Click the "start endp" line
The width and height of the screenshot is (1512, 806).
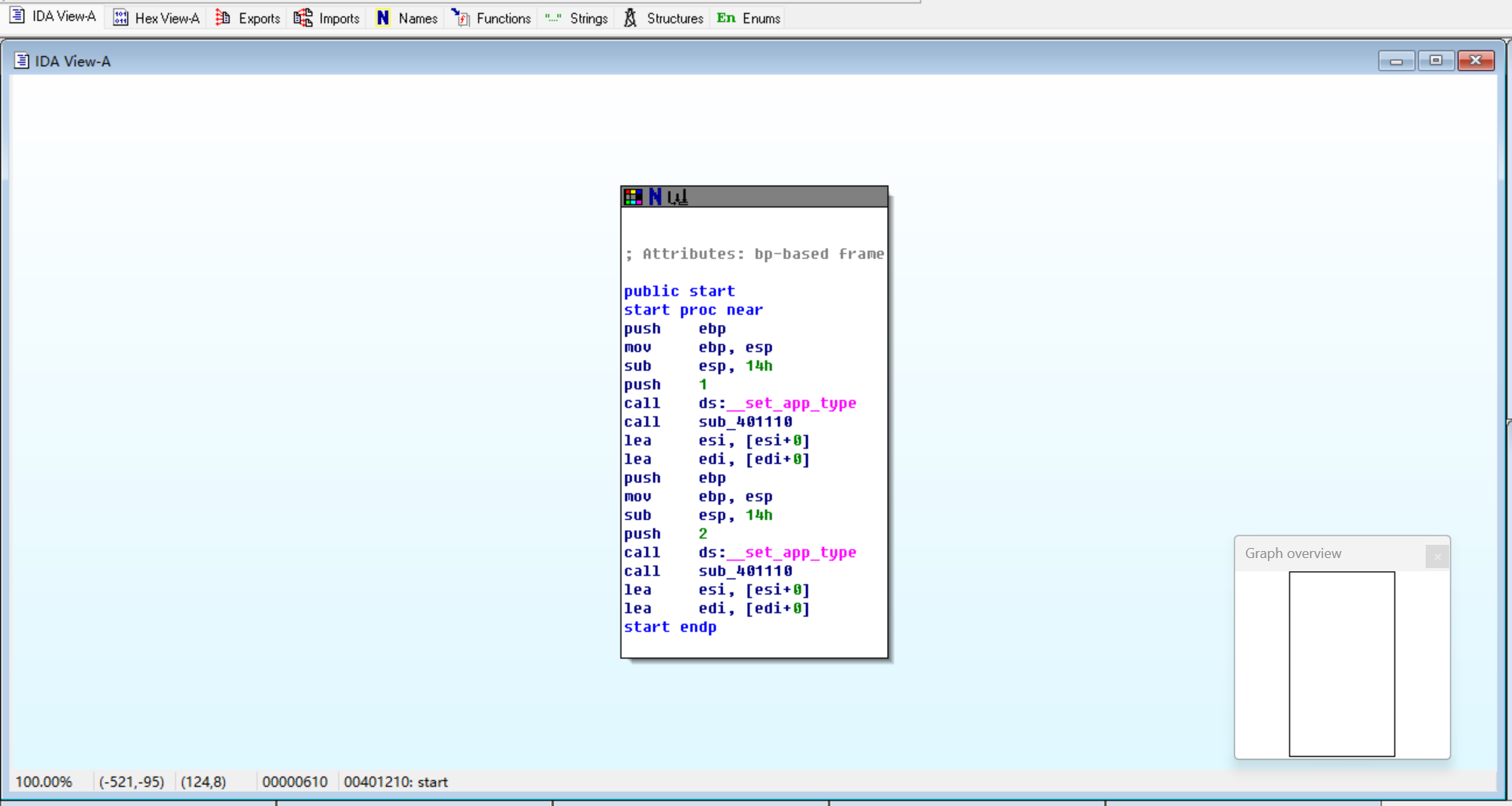[x=670, y=627]
